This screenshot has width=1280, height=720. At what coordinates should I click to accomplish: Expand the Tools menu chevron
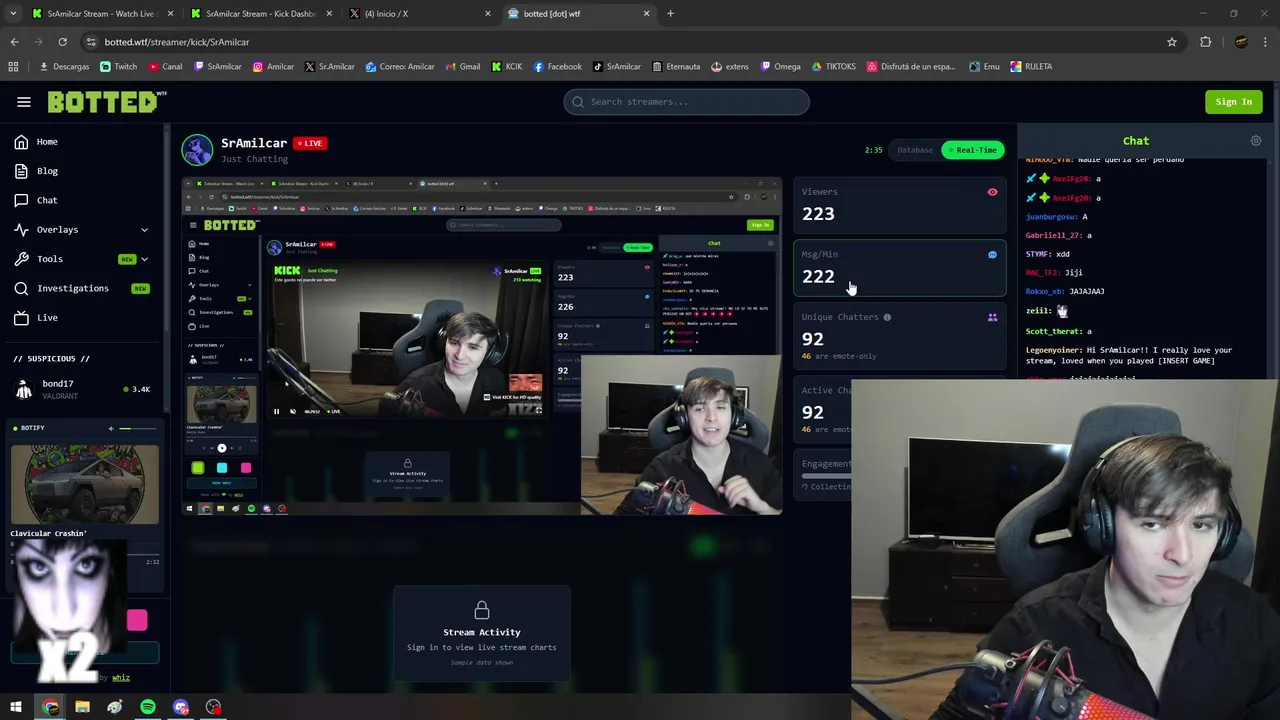click(144, 259)
